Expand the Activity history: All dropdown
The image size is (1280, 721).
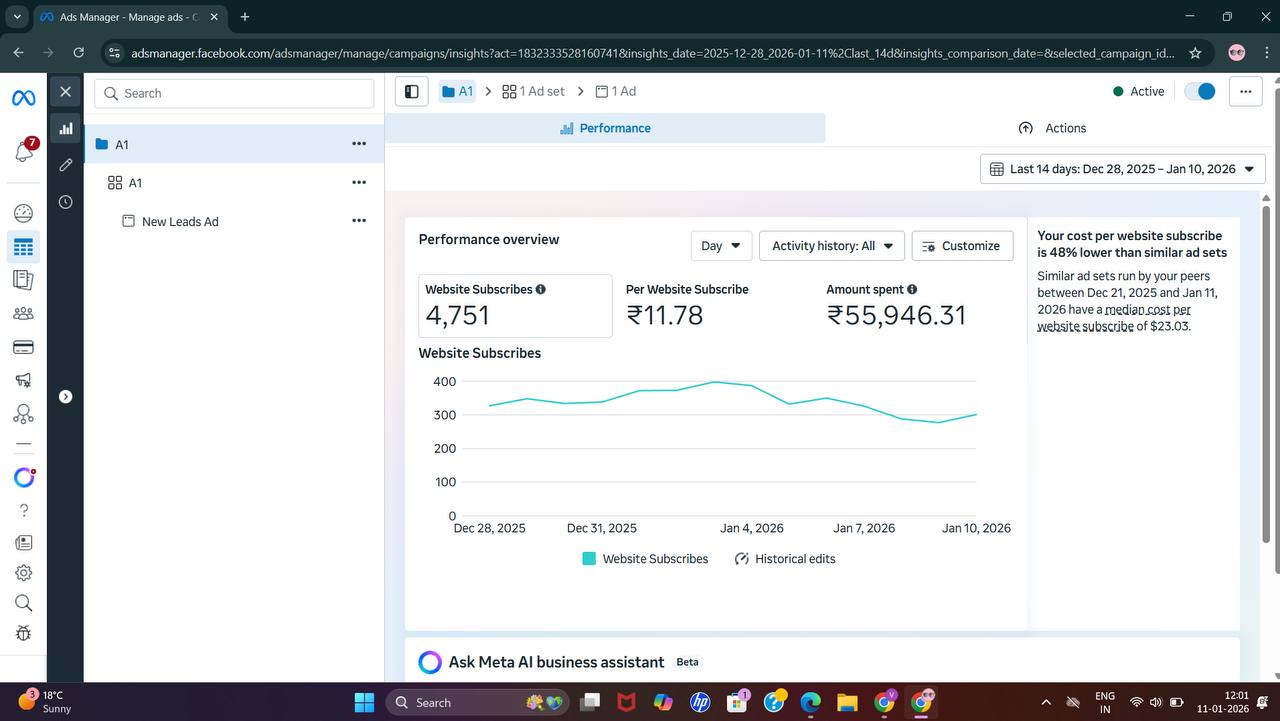click(x=832, y=246)
